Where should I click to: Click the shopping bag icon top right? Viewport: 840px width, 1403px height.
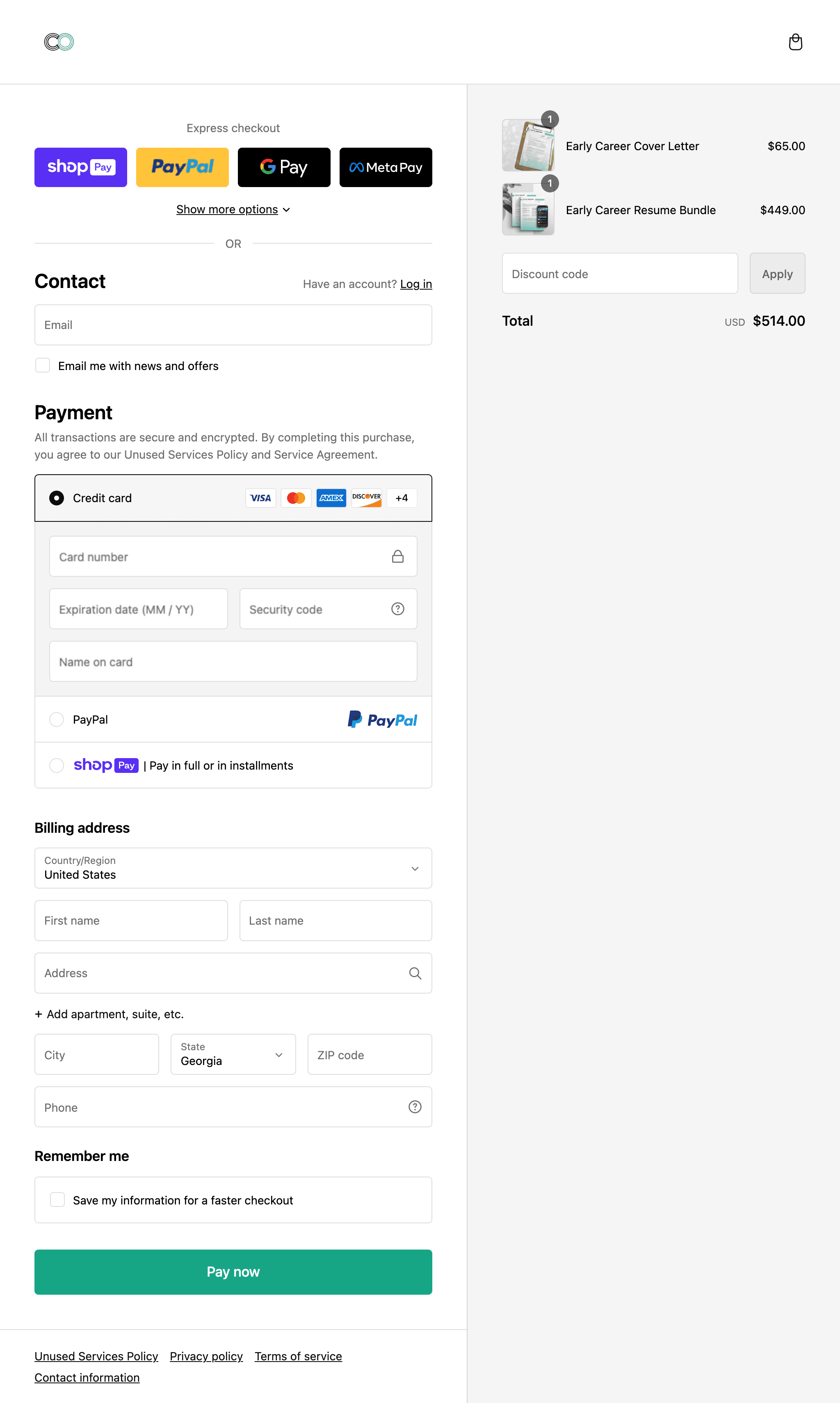pos(795,42)
